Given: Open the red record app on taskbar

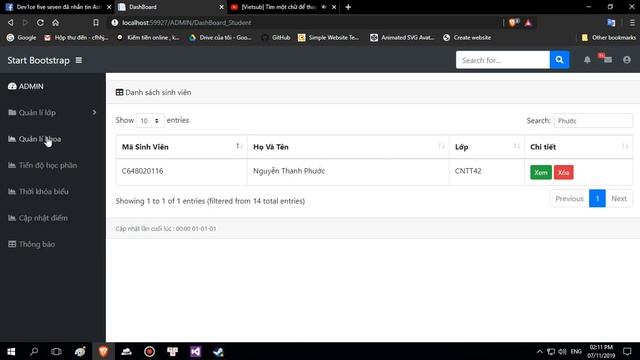Looking at the screenshot, I should (149, 351).
